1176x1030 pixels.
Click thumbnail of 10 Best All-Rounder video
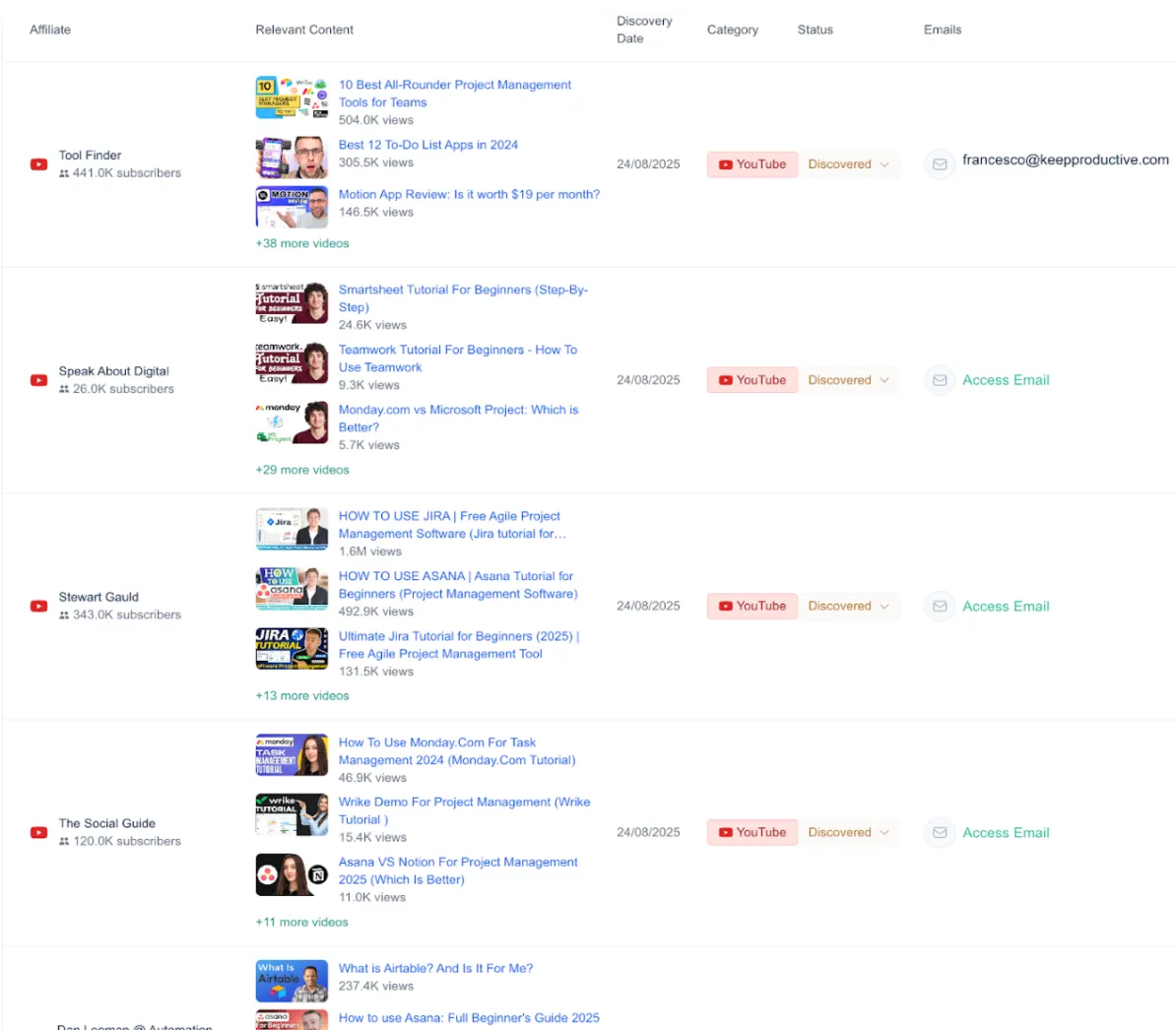pos(292,97)
